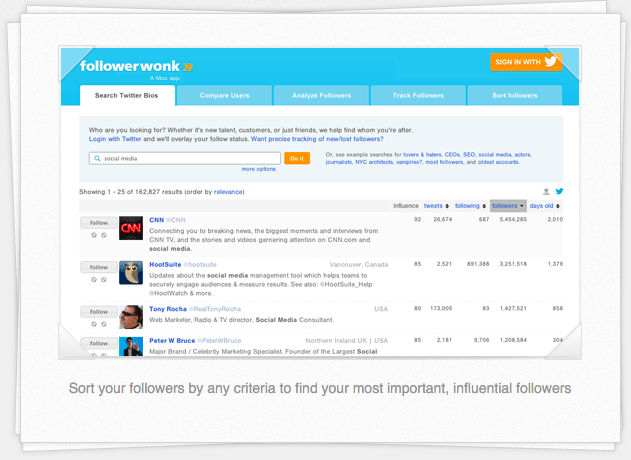Try the SEO example search
Image resolution: width=631 pixels, height=460 pixels.
tap(469, 155)
